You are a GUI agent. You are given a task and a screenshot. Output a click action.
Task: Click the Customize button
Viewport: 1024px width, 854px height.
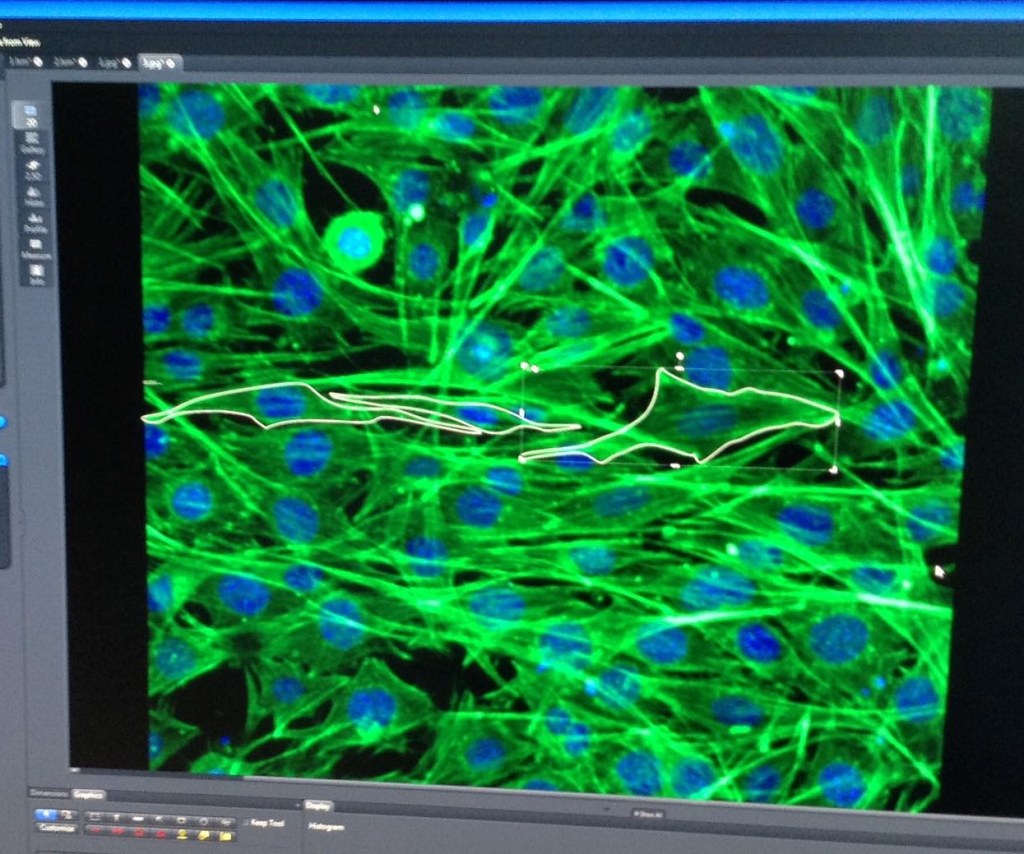click(57, 828)
